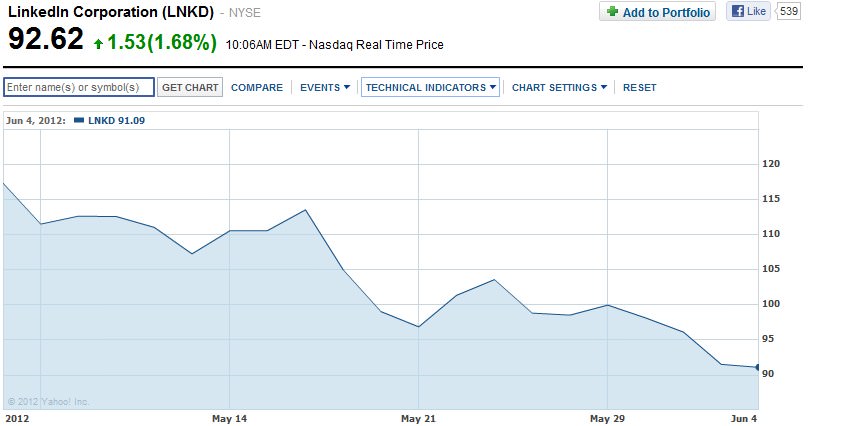This screenshot has width=848, height=426.
Task: Click the May 29 date axis label
Action: tap(606, 418)
